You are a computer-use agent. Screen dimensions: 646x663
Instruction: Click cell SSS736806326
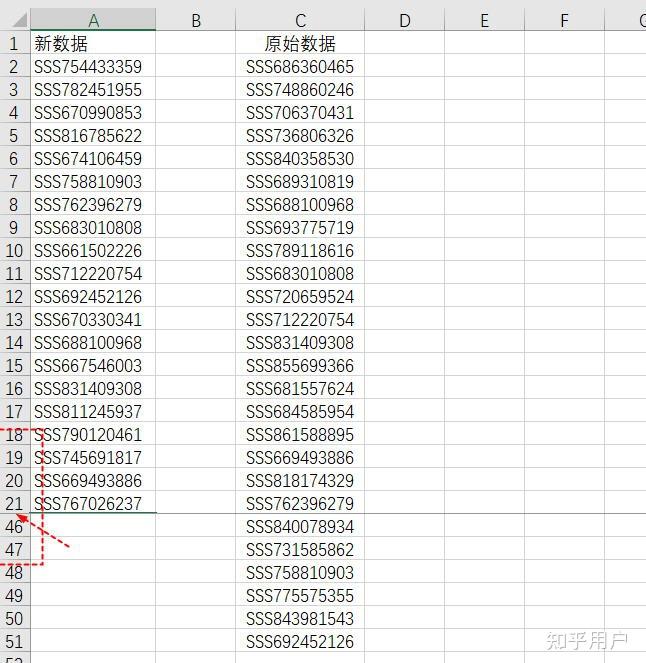point(300,135)
